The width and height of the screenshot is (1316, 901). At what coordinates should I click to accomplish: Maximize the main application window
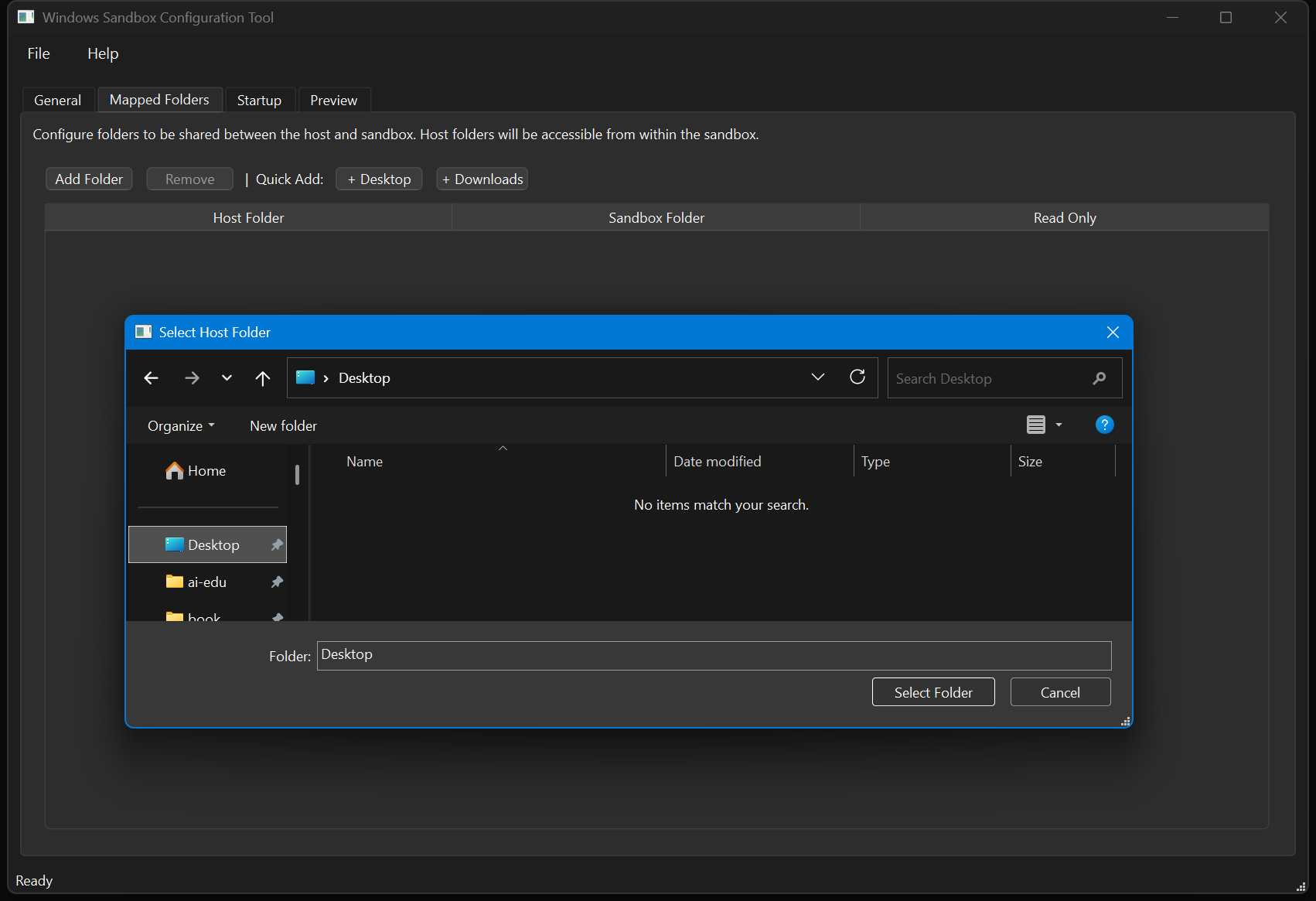click(1226, 17)
